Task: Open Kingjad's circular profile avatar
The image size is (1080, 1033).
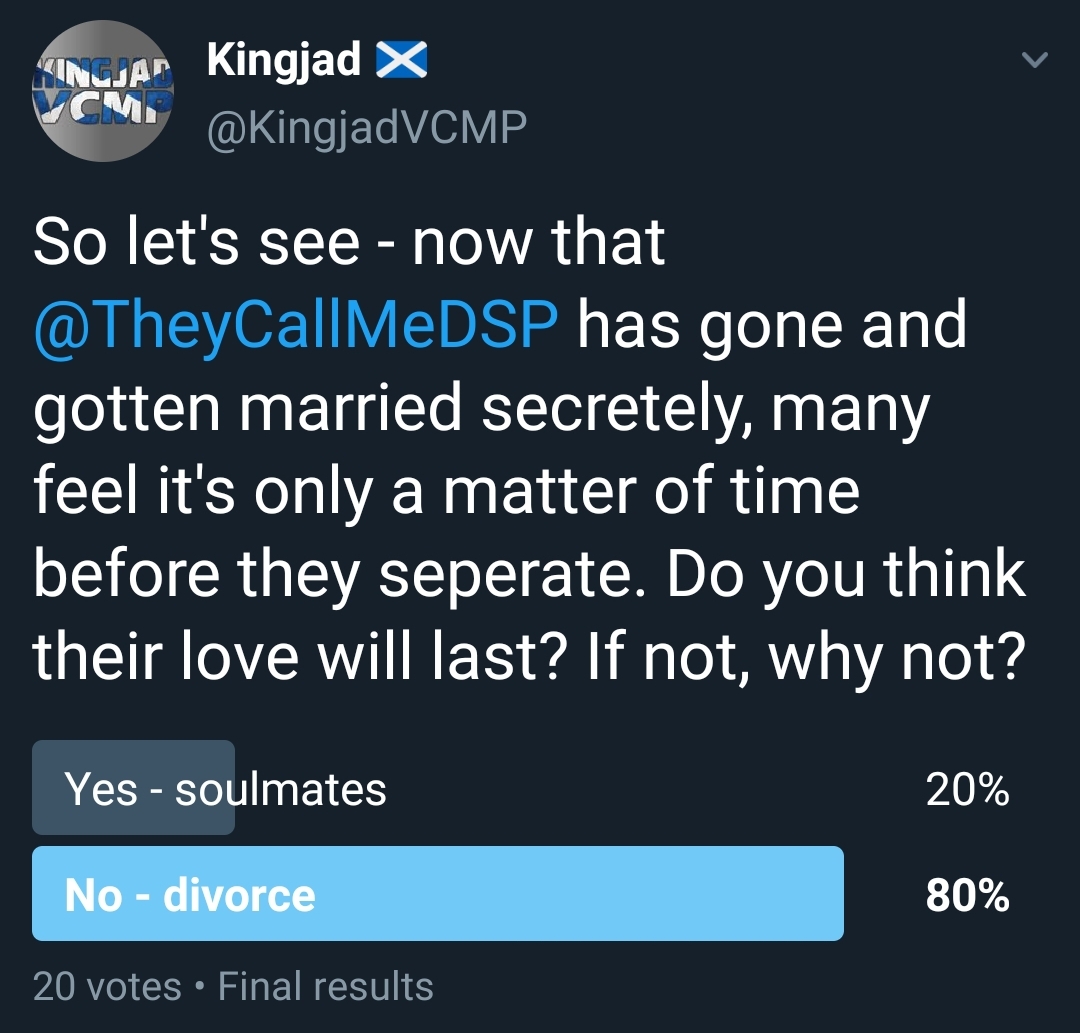Action: (x=103, y=91)
